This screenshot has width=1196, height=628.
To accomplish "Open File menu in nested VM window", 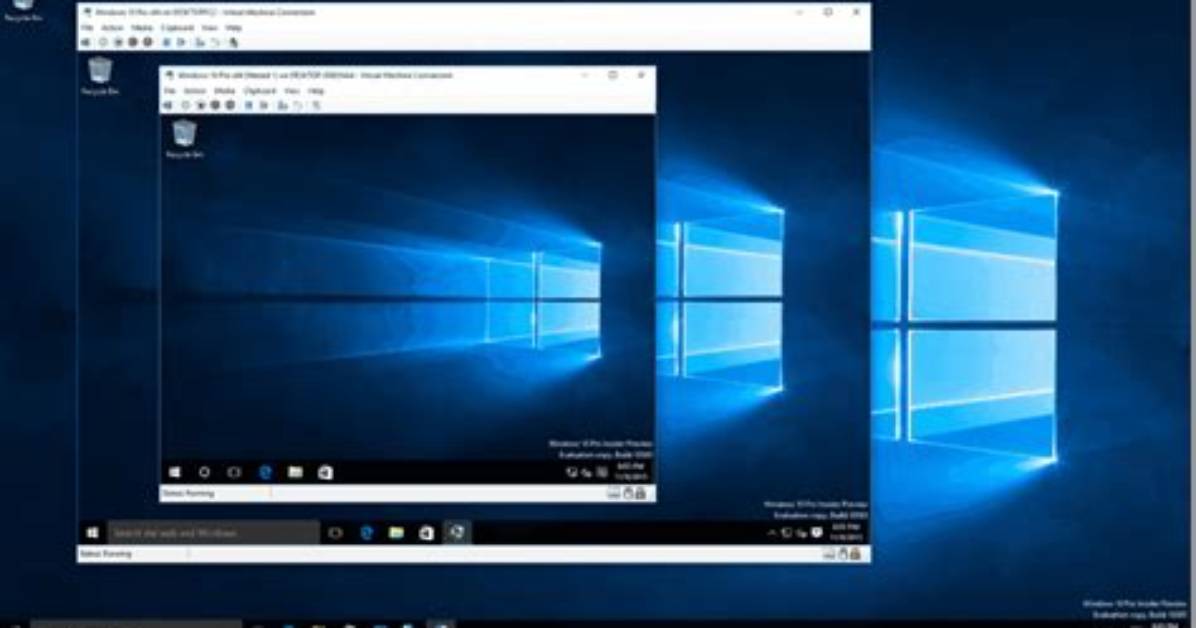I will point(169,91).
